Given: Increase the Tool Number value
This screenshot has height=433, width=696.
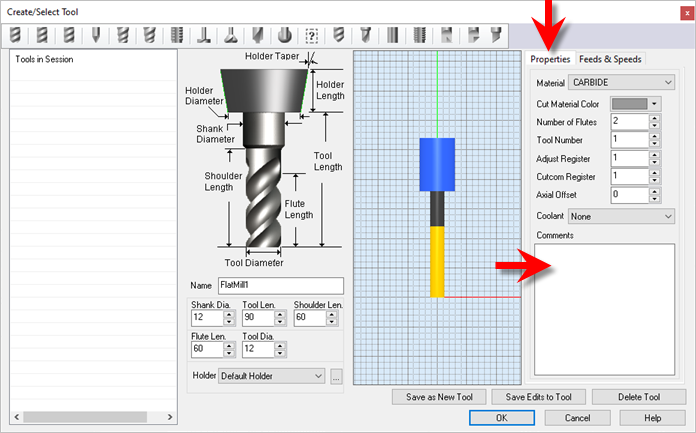Looking at the screenshot, I should pos(654,136).
